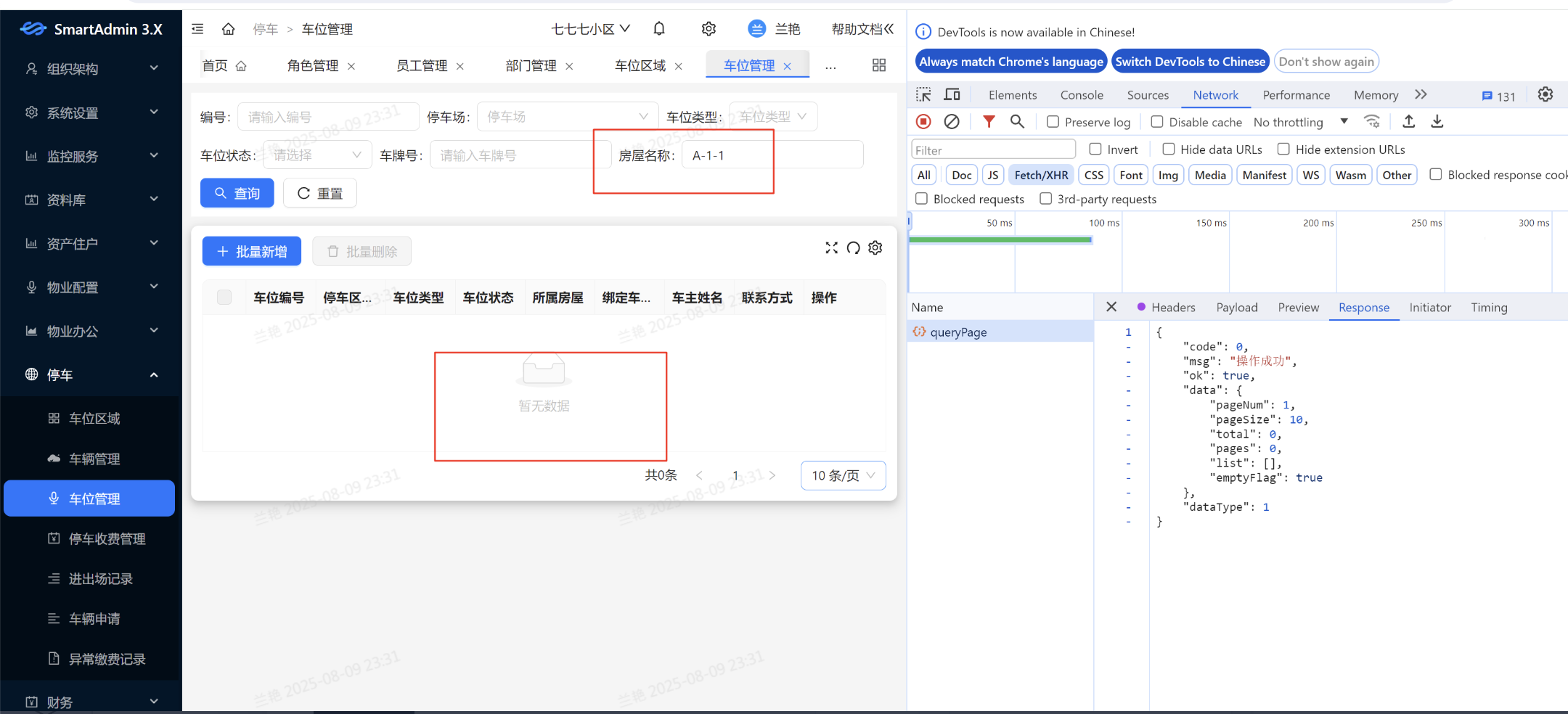The width and height of the screenshot is (1568, 714).
Task: Collapse the 停车 sidebar menu section
Action: tap(91, 374)
